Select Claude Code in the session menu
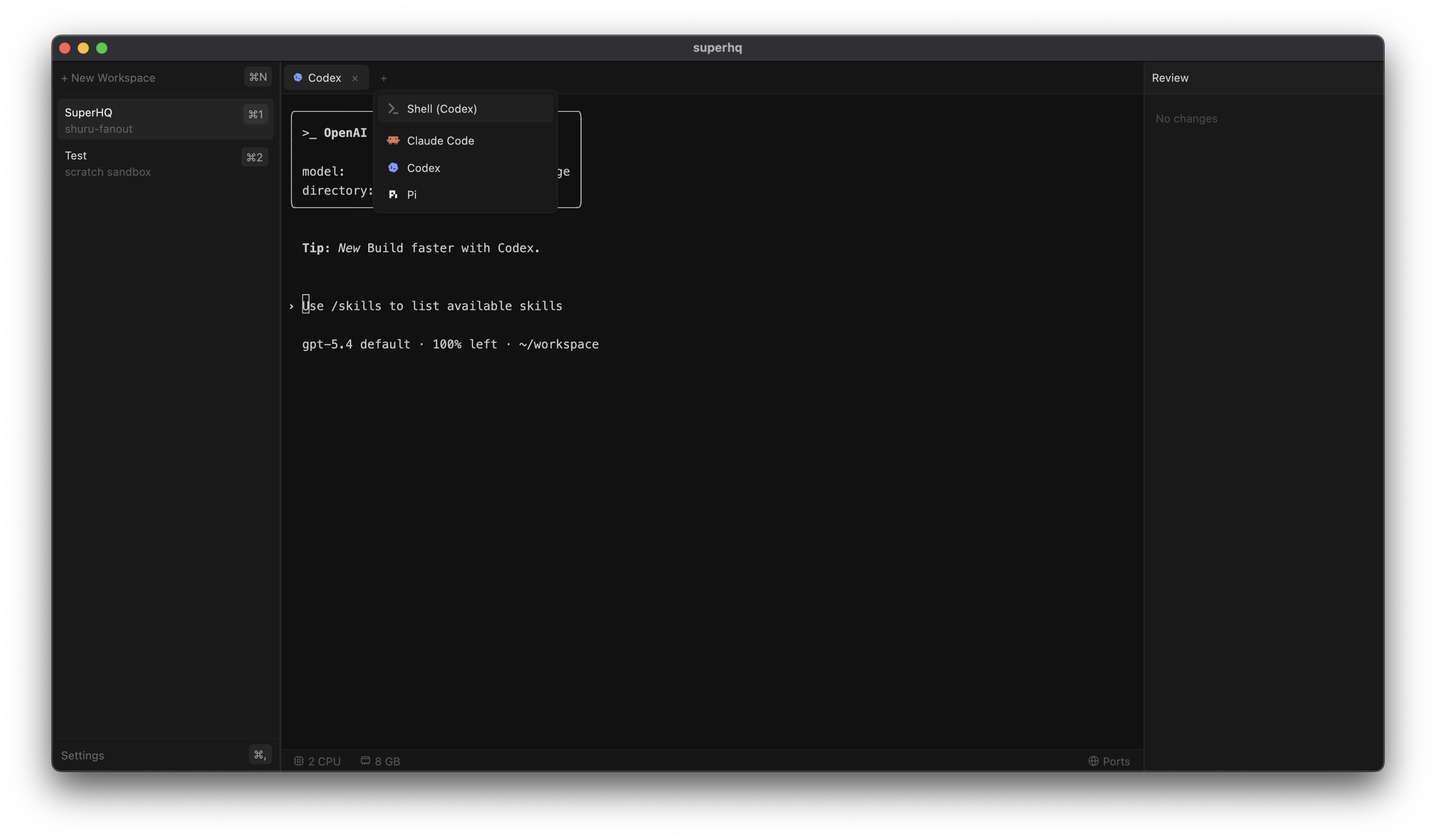1436x840 pixels. [440, 140]
